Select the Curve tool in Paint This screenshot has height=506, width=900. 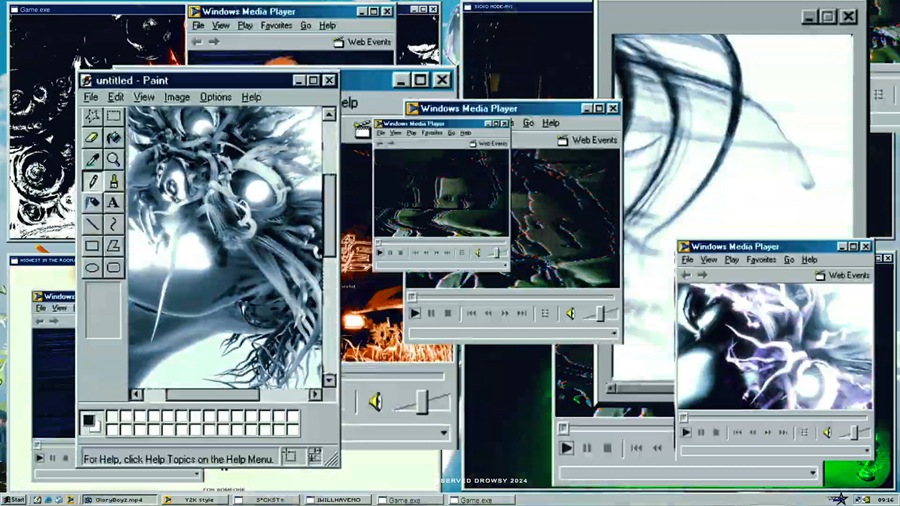tap(114, 224)
